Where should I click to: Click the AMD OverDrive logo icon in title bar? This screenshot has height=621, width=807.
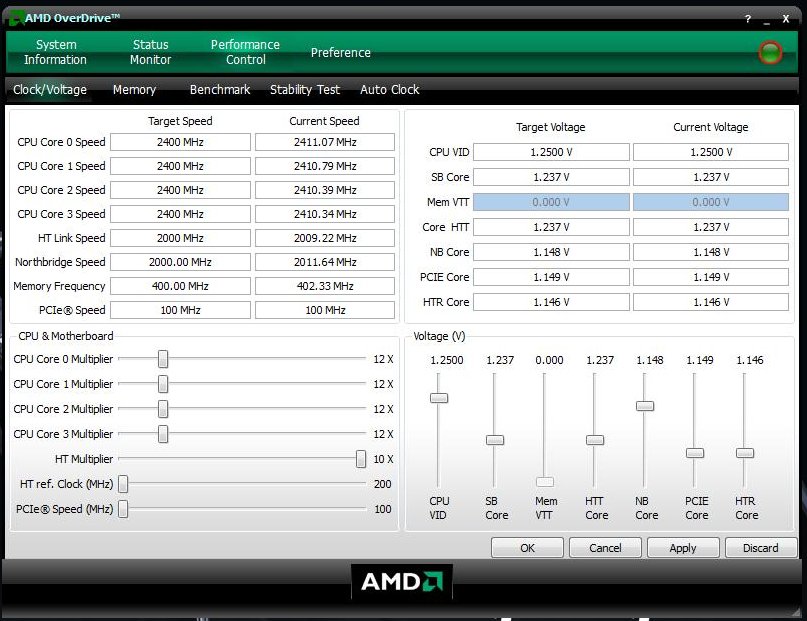(16, 18)
